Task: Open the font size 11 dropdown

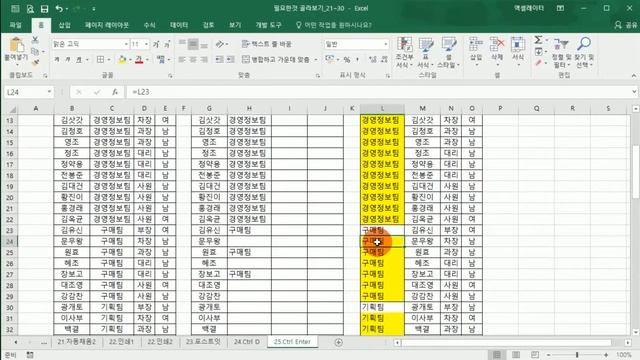Action: 147,44
